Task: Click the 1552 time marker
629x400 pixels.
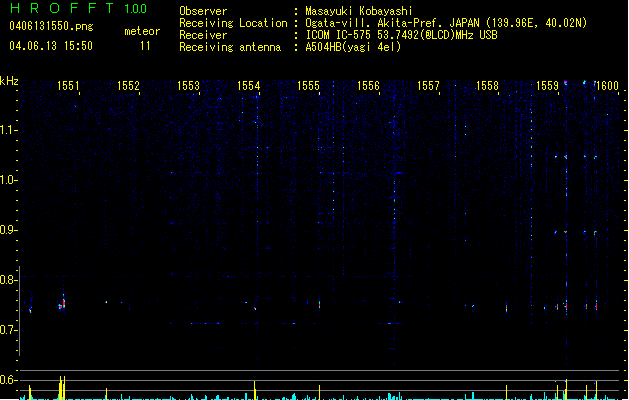Action: pyautogui.click(x=128, y=86)
